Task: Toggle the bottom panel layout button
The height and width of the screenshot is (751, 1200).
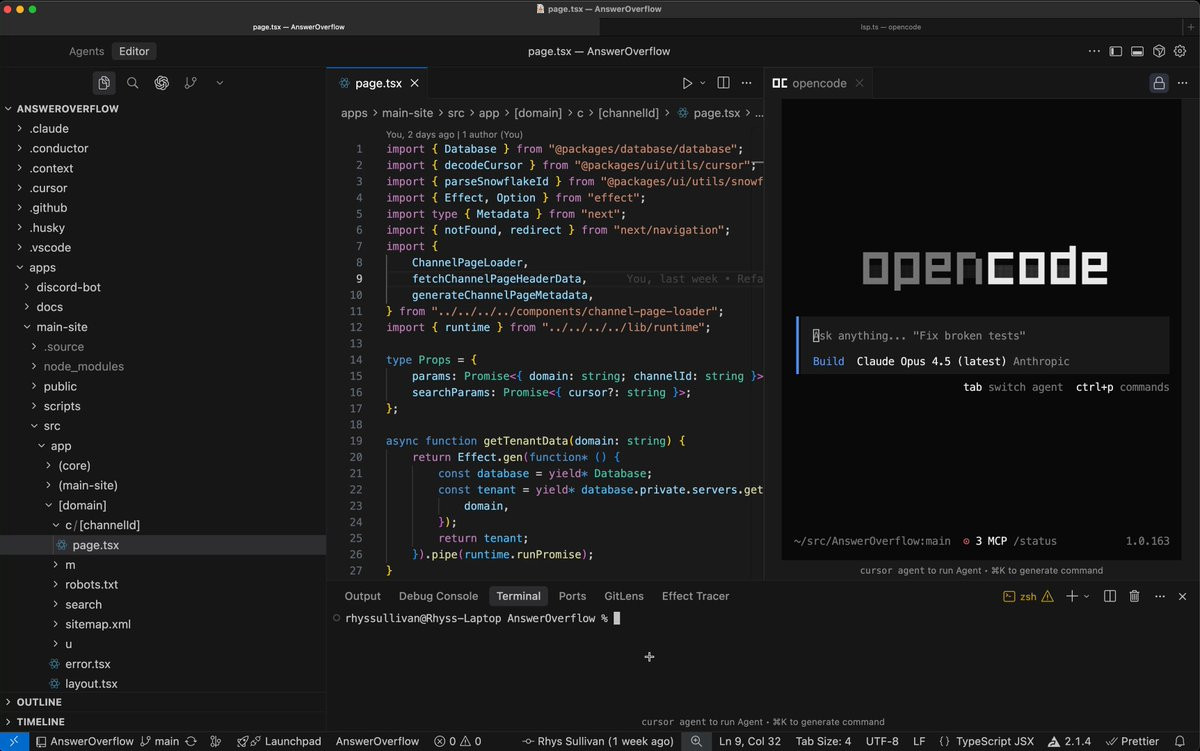Action: click(1137, 51)
